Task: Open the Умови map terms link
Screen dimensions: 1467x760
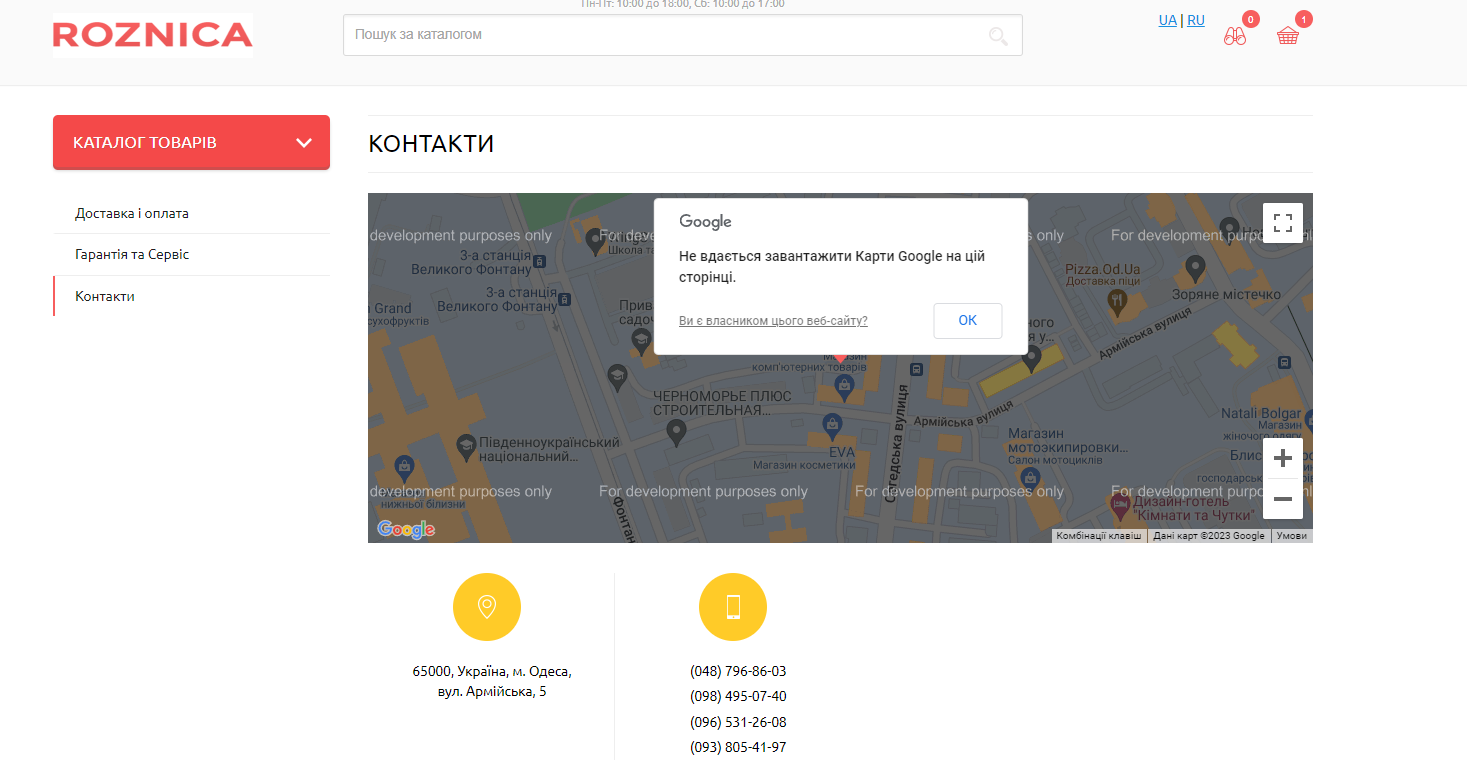Action: 1292,536
